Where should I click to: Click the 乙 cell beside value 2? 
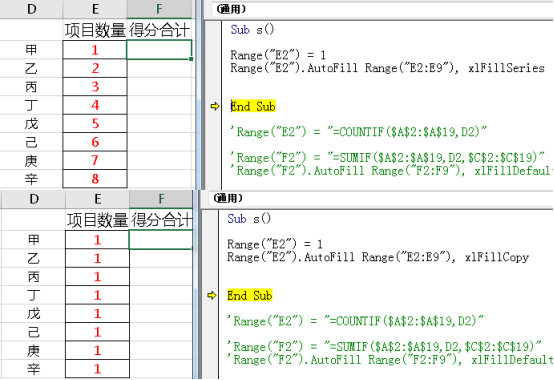[31, 68]
